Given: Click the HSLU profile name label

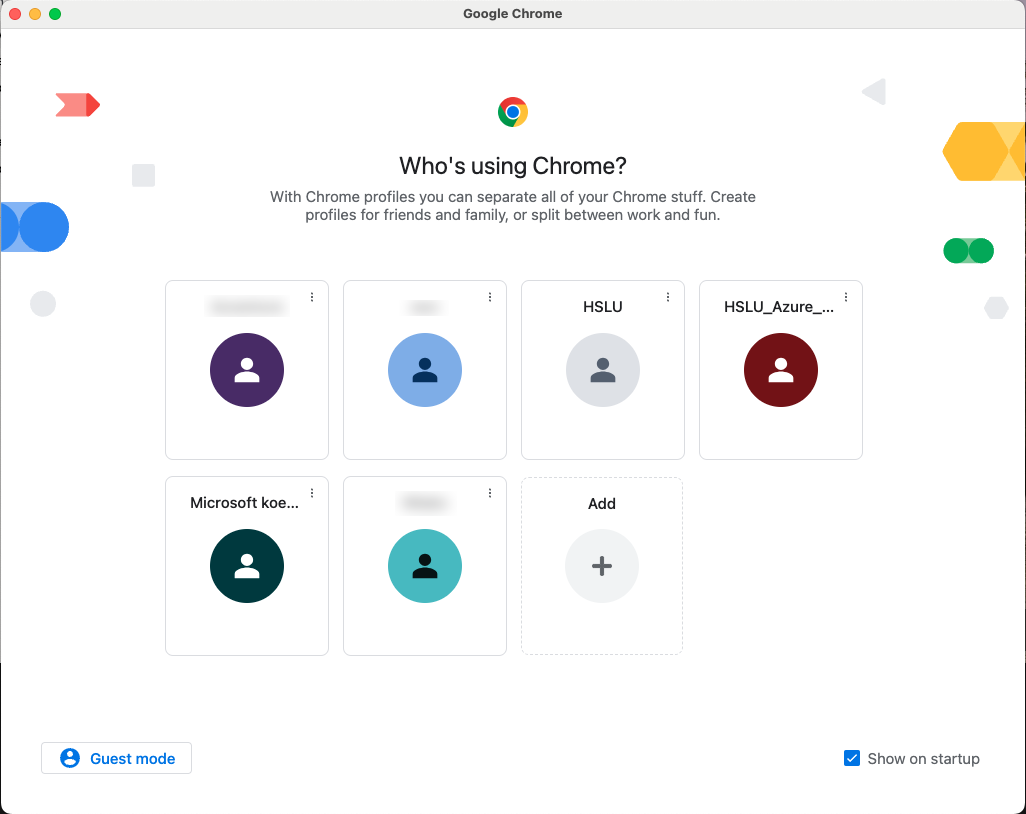Looking at the screenshot, I should (603, 307).
